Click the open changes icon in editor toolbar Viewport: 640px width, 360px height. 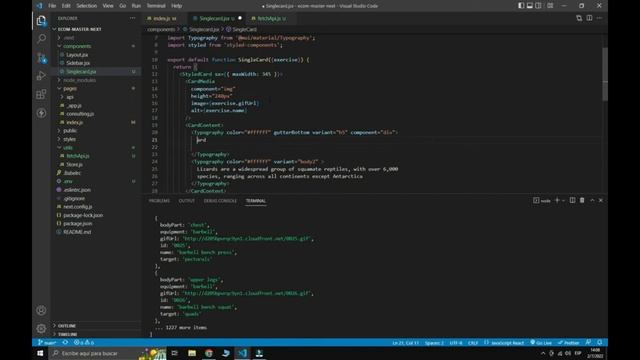(x=579, y=18)
